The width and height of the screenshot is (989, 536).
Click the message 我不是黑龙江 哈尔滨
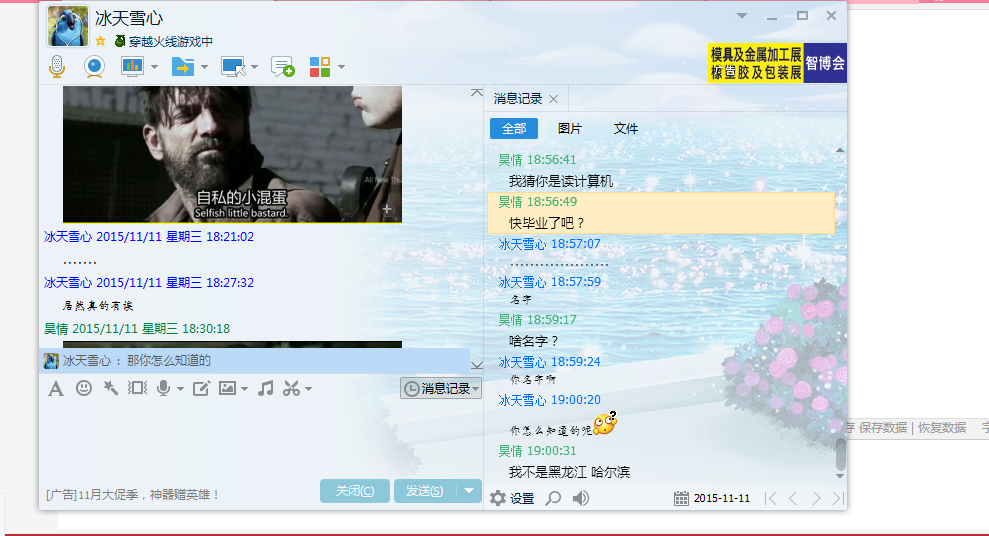pyautogui.click(x=570, y=472)
